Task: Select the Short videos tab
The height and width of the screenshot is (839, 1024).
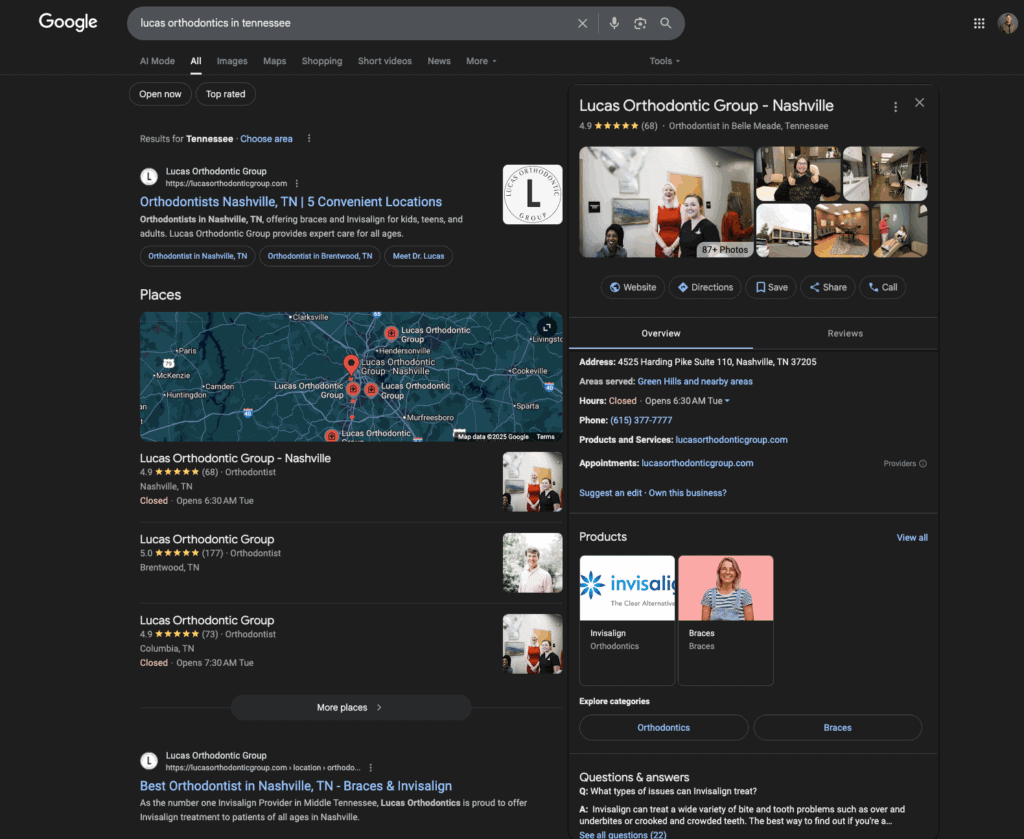Action: (x=385, y=61)
